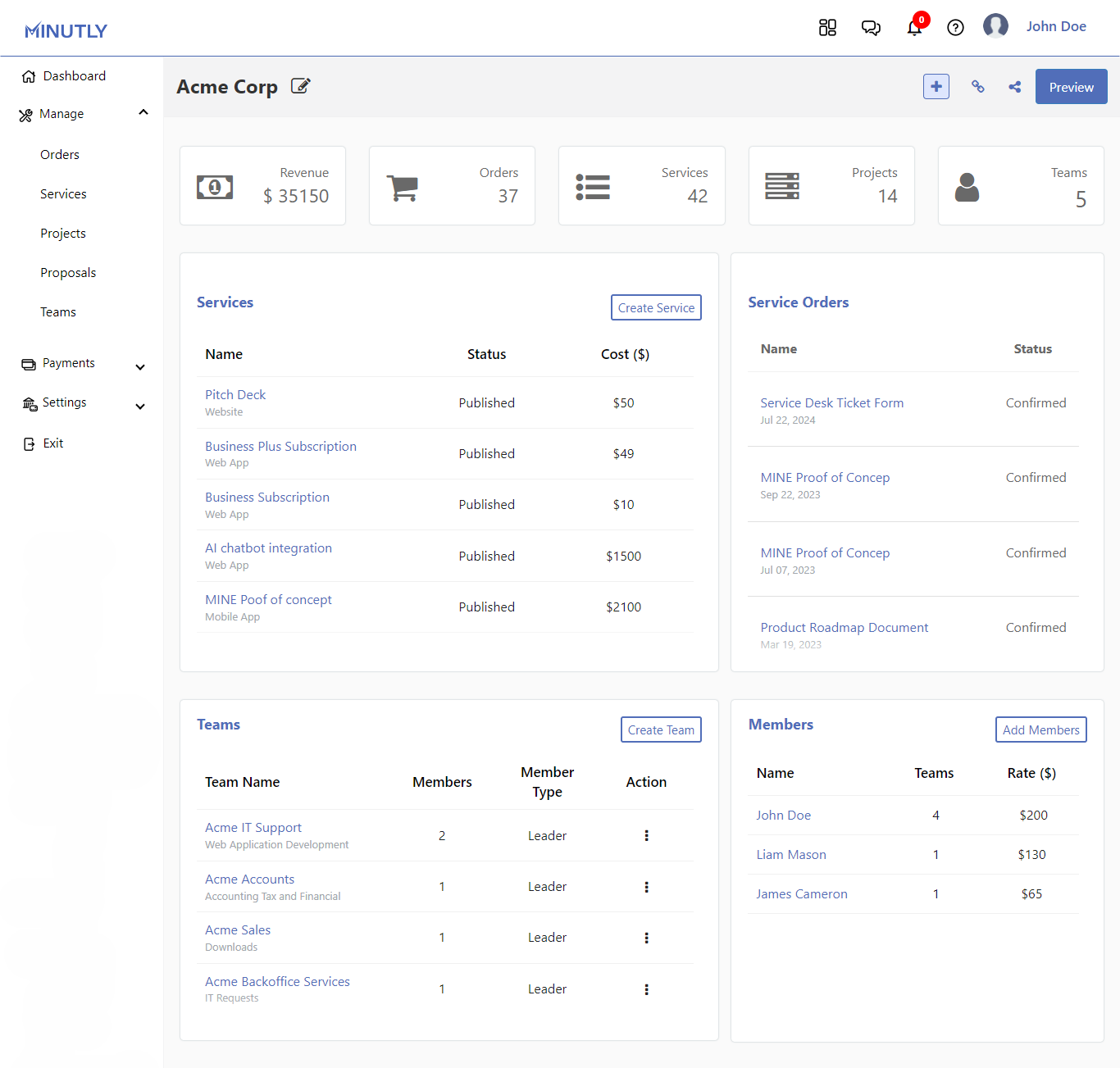
Task: Open Dashboard from sidebar
Action: point(74,76)
